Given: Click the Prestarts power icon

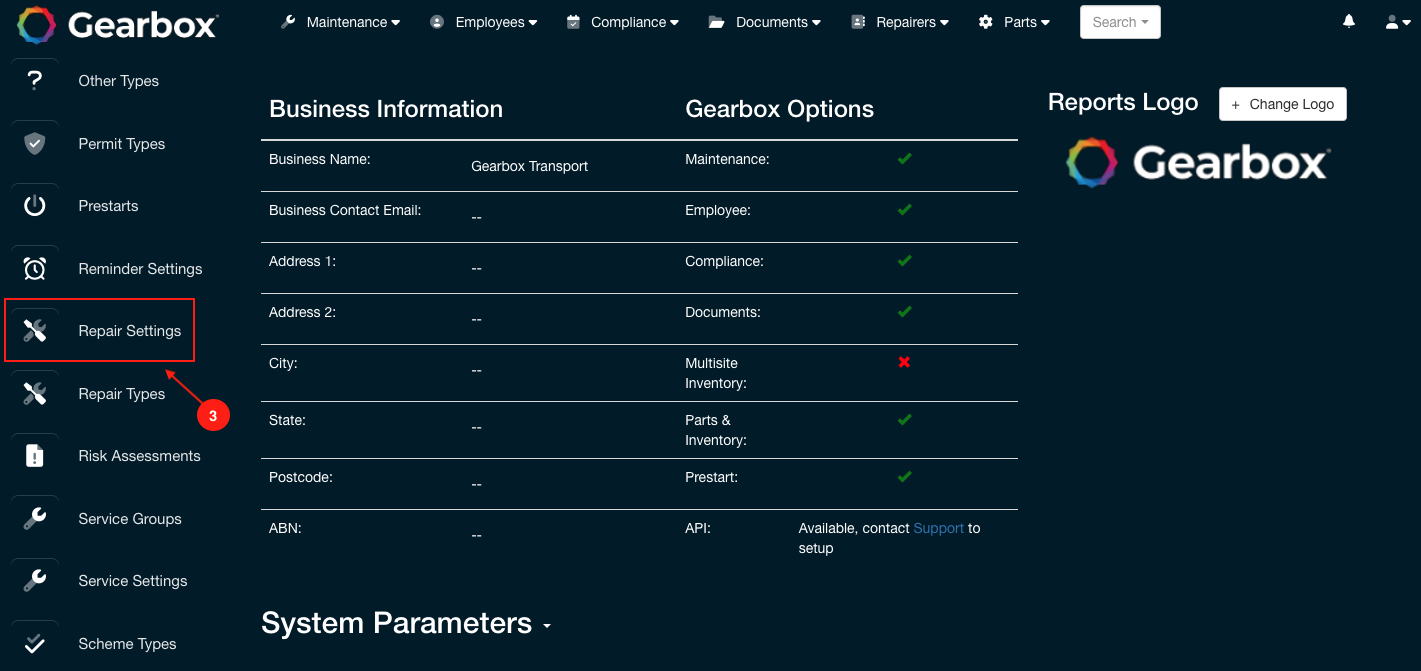Looking at the screenshot, I should (35, 206).
